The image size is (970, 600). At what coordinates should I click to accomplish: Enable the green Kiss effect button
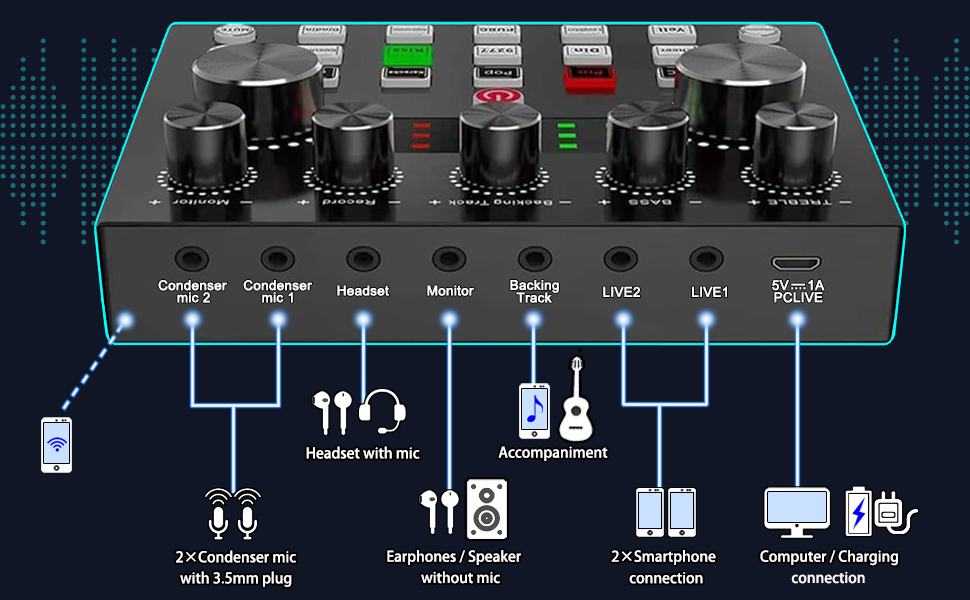click(409, 55)
